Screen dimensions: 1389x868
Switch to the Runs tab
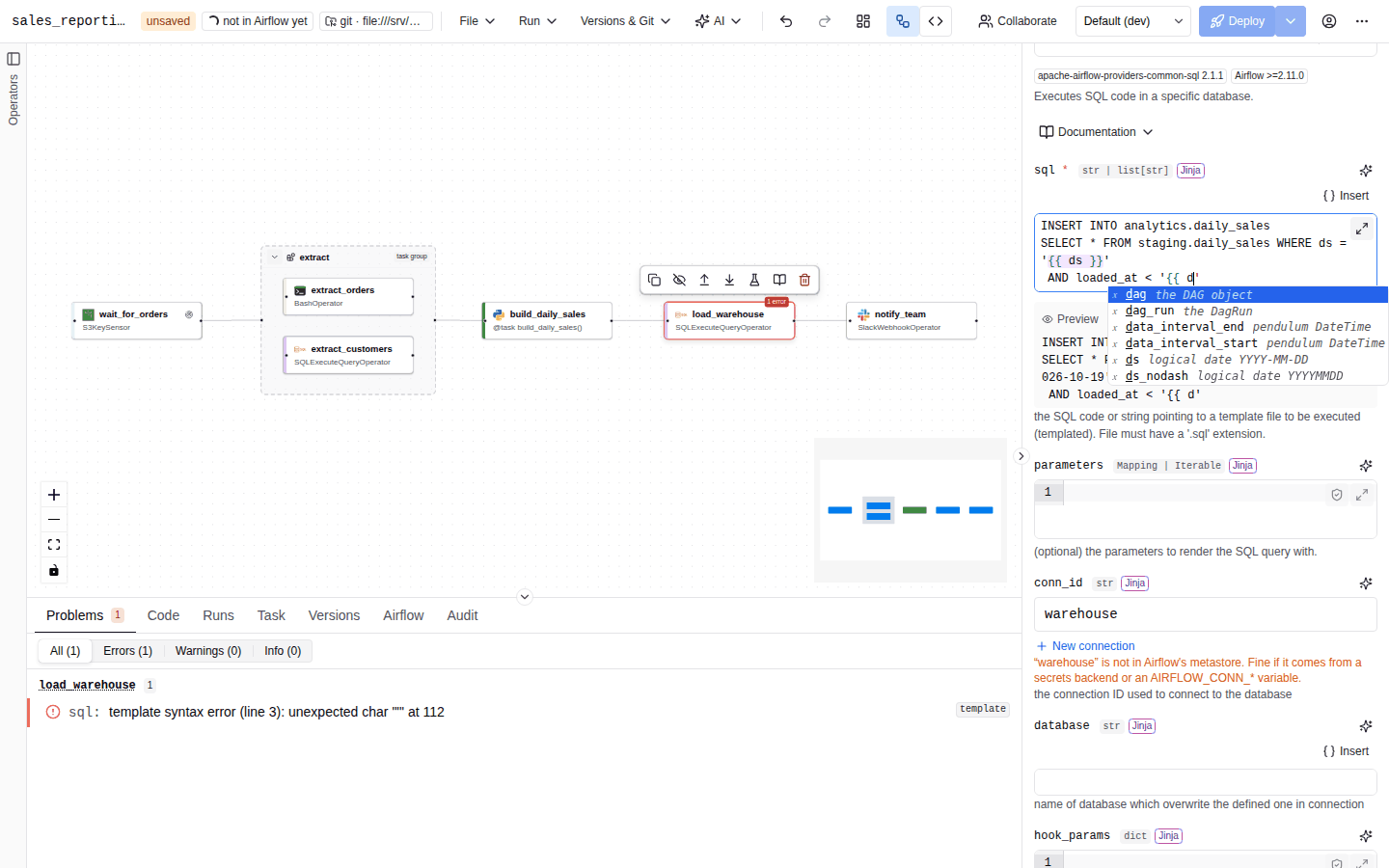pos(218,615)
